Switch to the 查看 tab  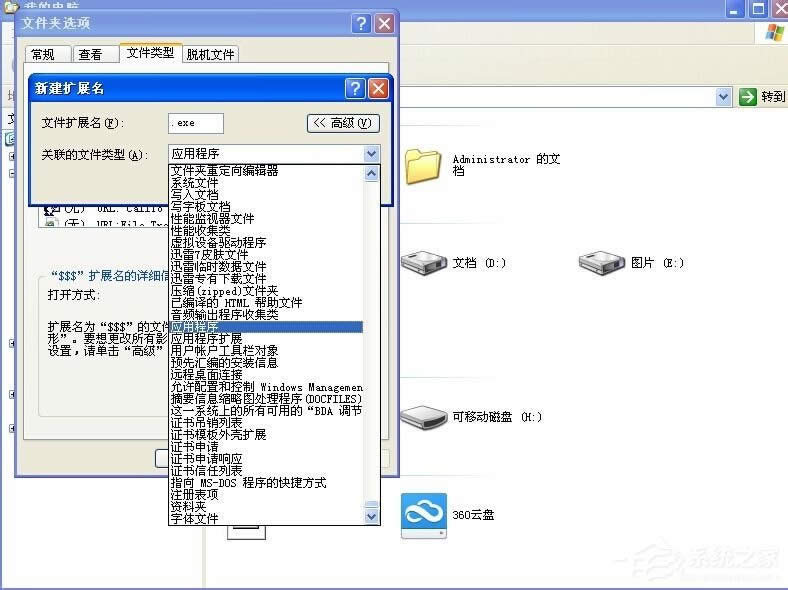tap(90, 54)
